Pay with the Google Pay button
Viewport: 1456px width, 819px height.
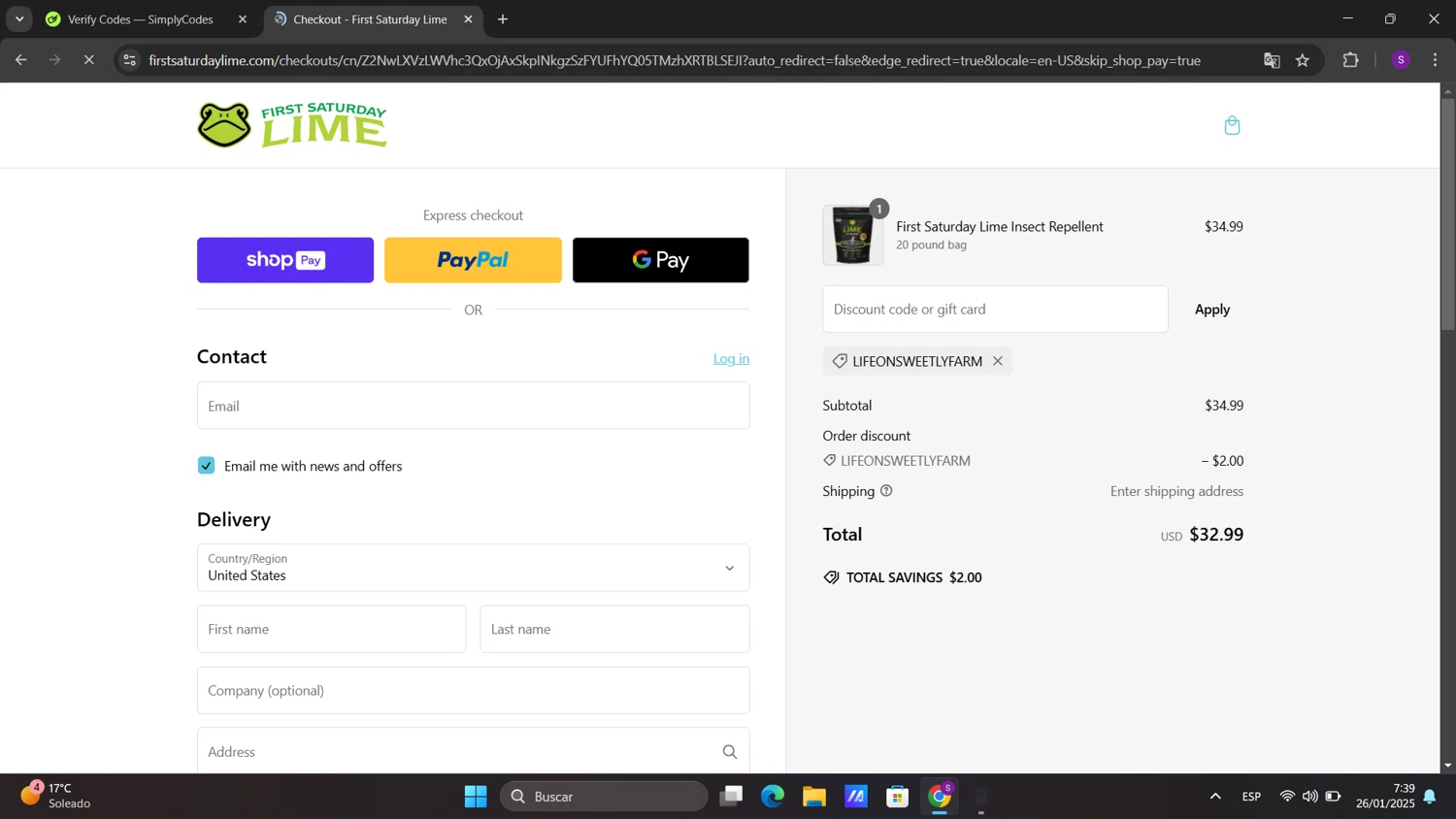click(x=661, y=260)
